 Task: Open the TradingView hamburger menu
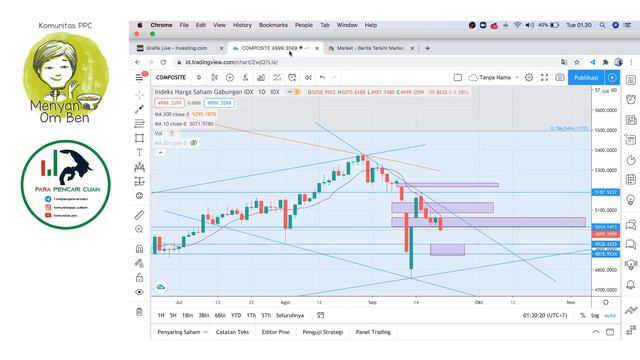pyautogui.click(x=139, y=77)
